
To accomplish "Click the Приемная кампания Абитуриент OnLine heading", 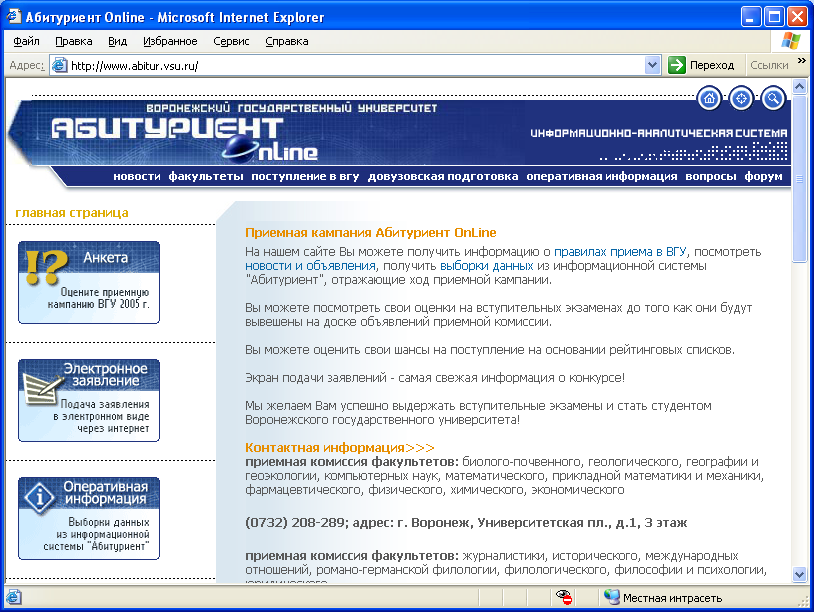I will coord(371,233).
